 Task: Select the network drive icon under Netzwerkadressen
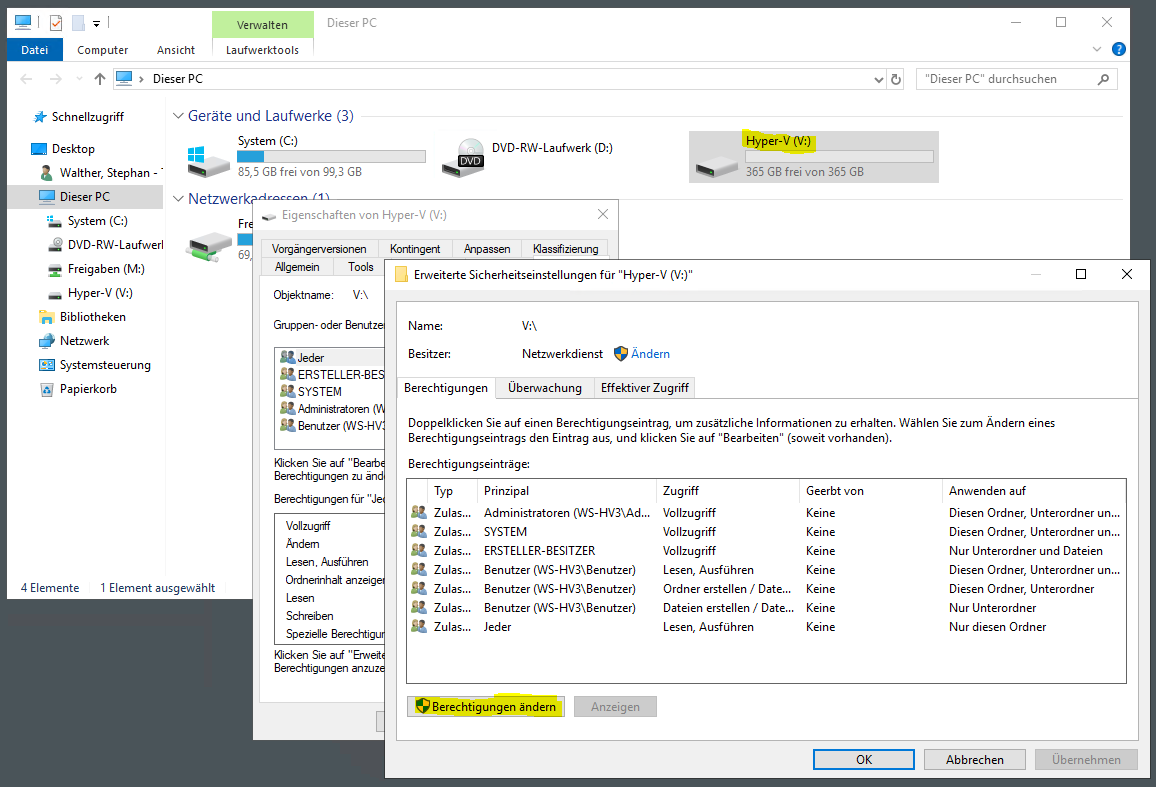point(209,246)
